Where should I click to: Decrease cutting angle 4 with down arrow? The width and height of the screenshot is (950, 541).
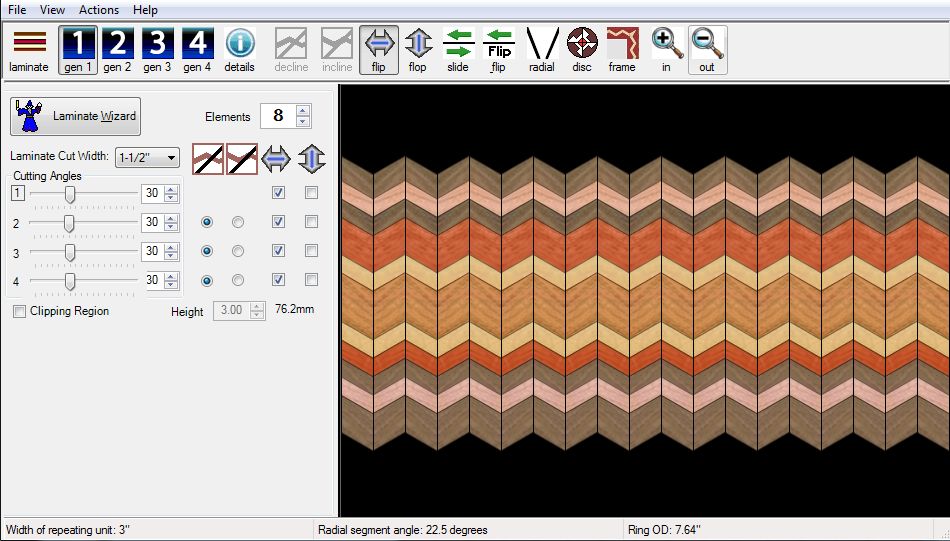[x=170, y=285]
